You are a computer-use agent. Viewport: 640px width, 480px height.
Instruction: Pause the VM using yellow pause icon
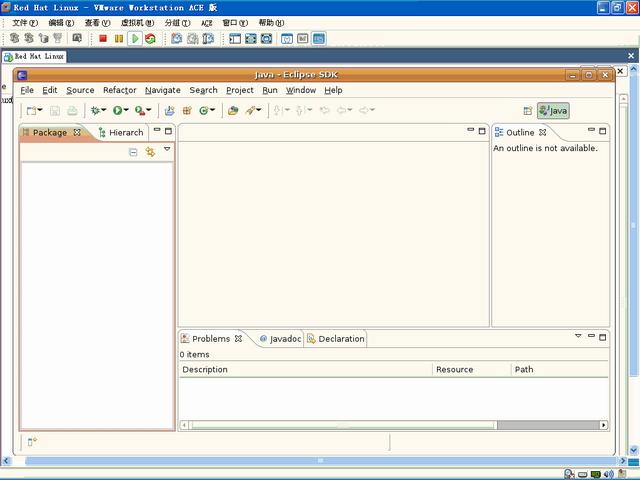[119, 39]
